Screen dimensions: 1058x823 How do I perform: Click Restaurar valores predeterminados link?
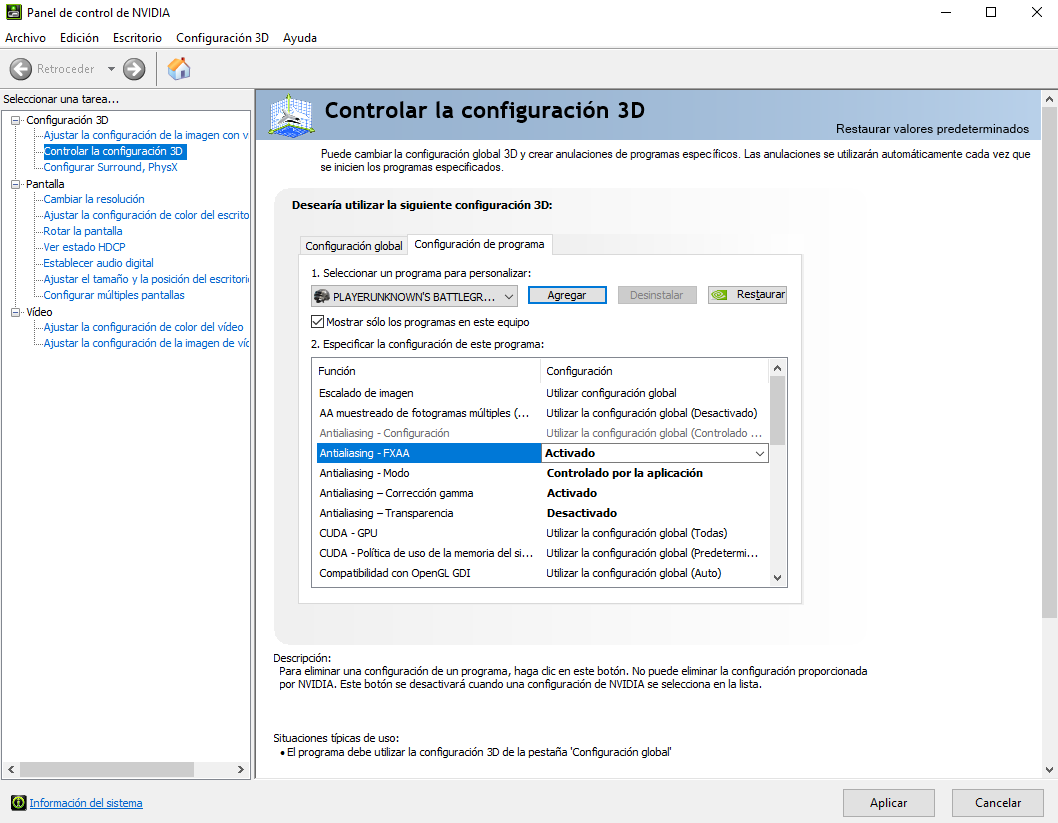point(932,129)
